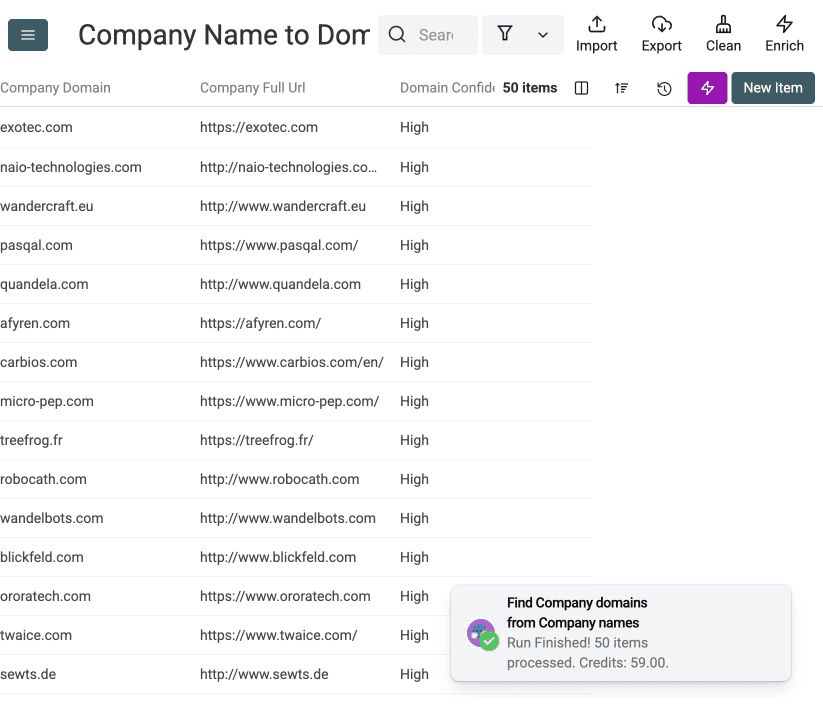Click the New Item button
Viewport: 823px width, 705px height.
coord(773,88)
